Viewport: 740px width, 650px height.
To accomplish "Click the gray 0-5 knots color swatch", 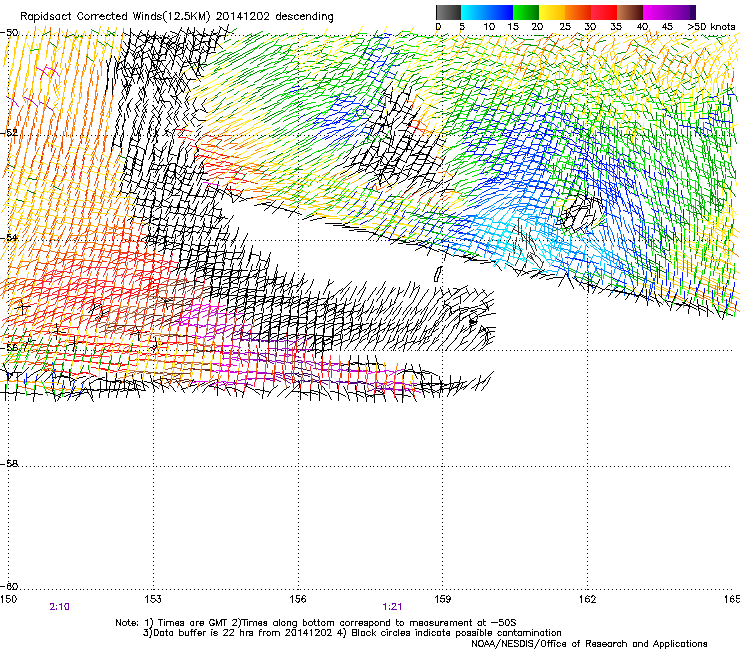I will point(448,12).
